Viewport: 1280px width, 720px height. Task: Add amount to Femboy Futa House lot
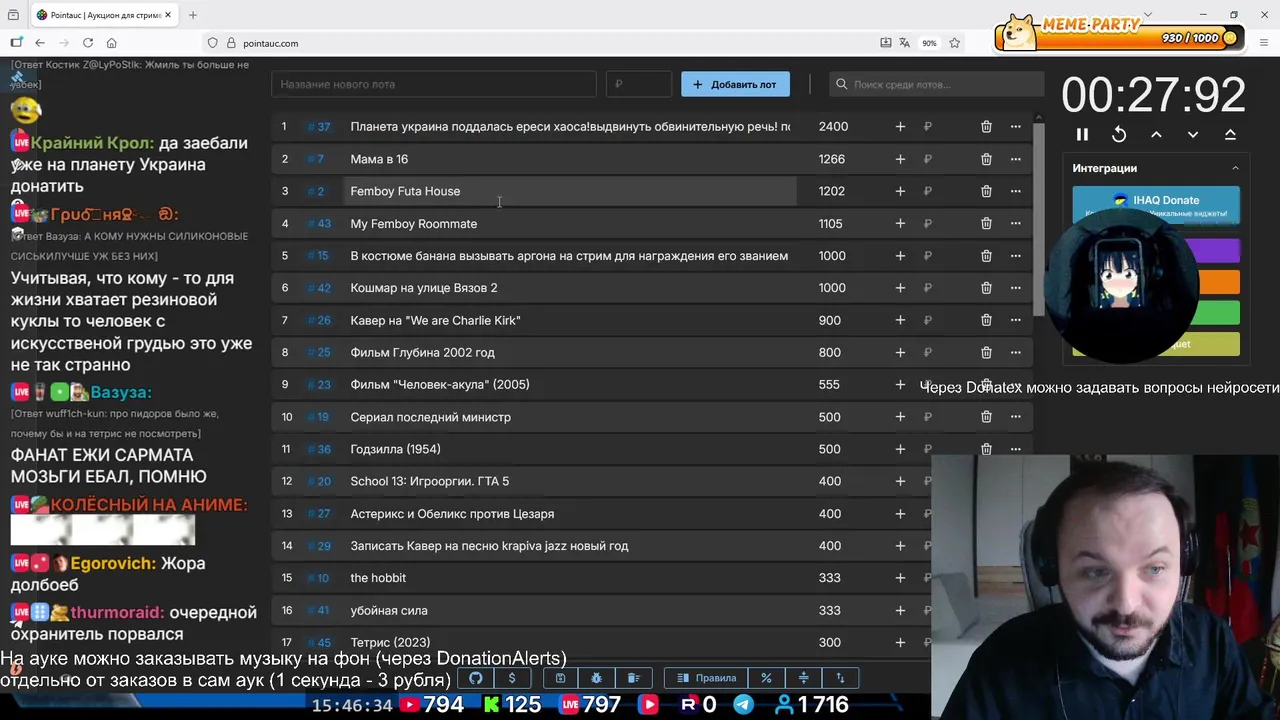click(x=900, y=191)
